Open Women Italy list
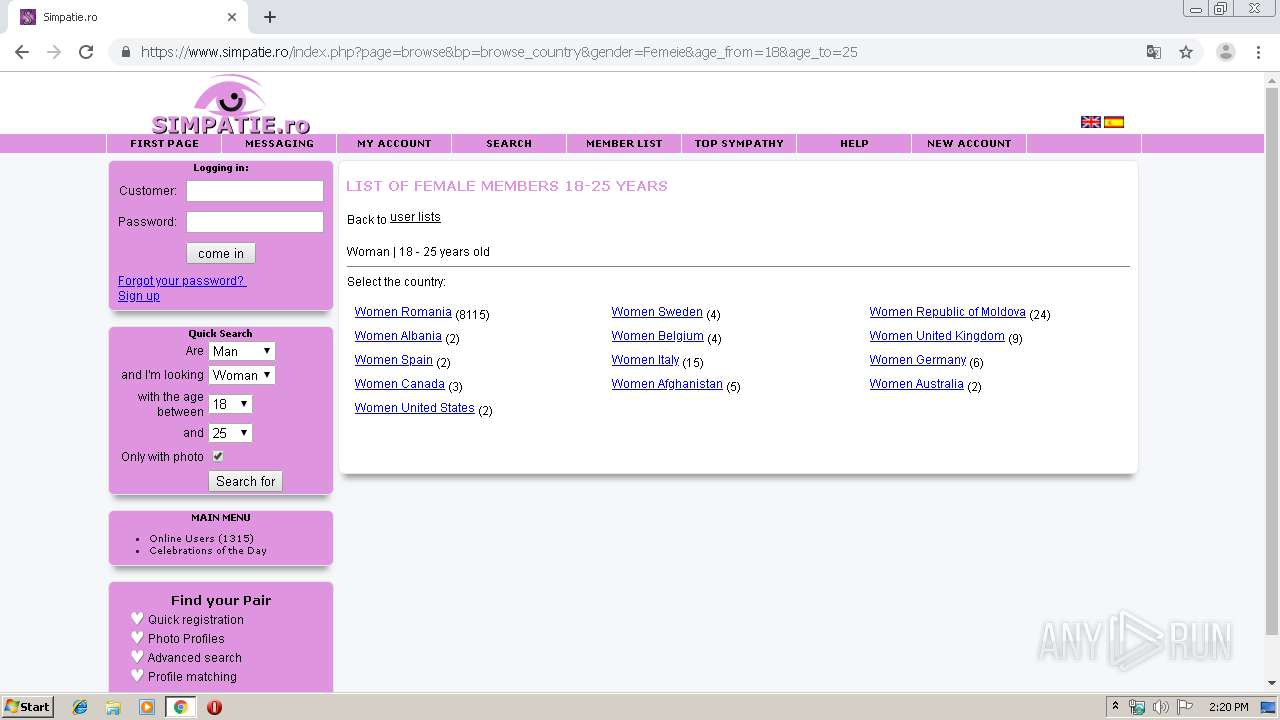Viewport: 1280px width, 720px height. [x=645, y=360]
